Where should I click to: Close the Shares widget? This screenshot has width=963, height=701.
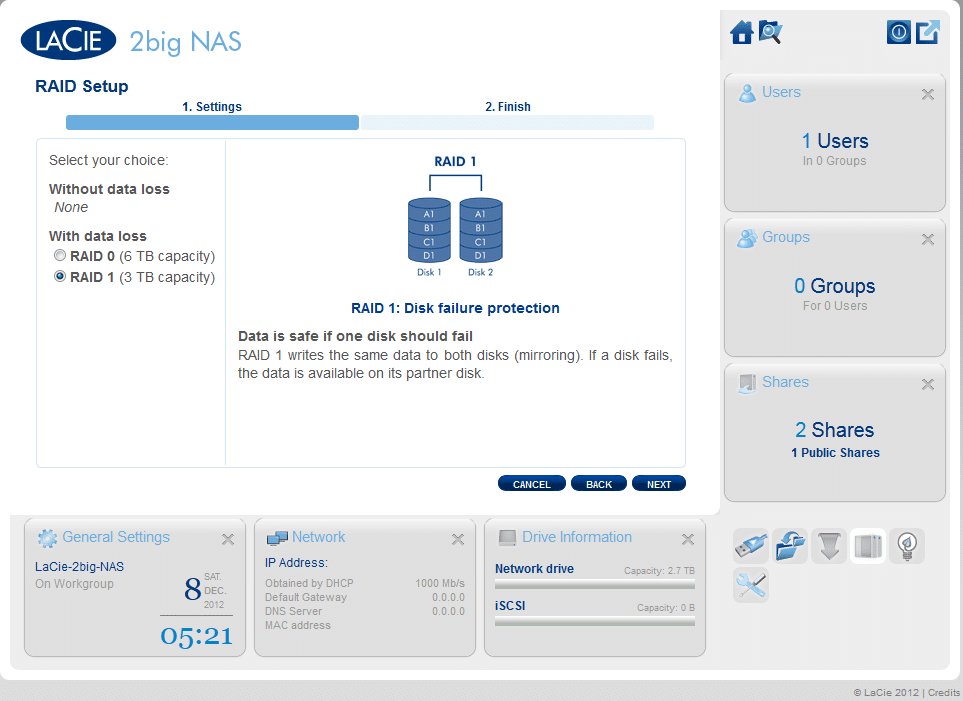tap(928, 385)
